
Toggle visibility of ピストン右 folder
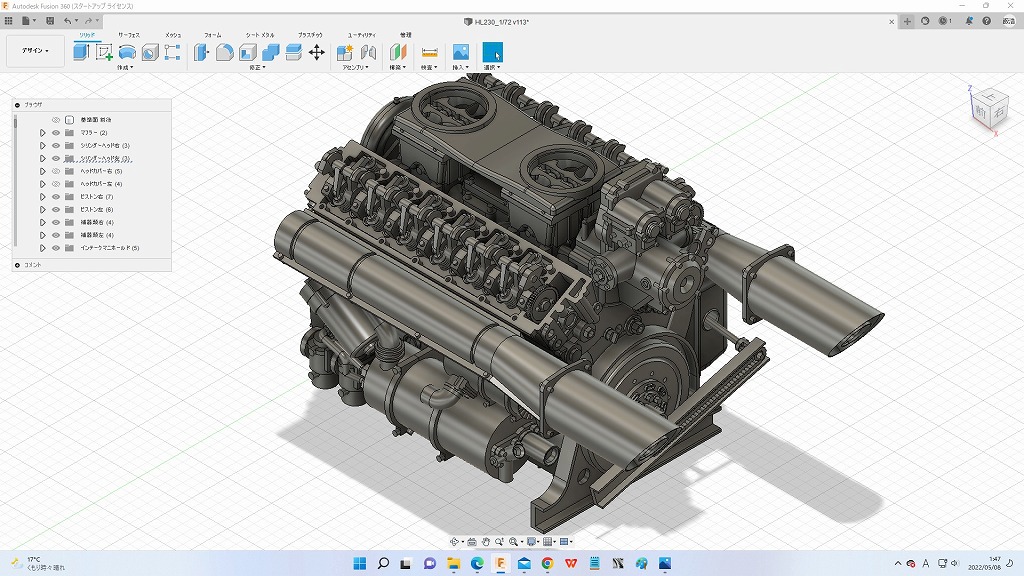(x=56, y=197)
